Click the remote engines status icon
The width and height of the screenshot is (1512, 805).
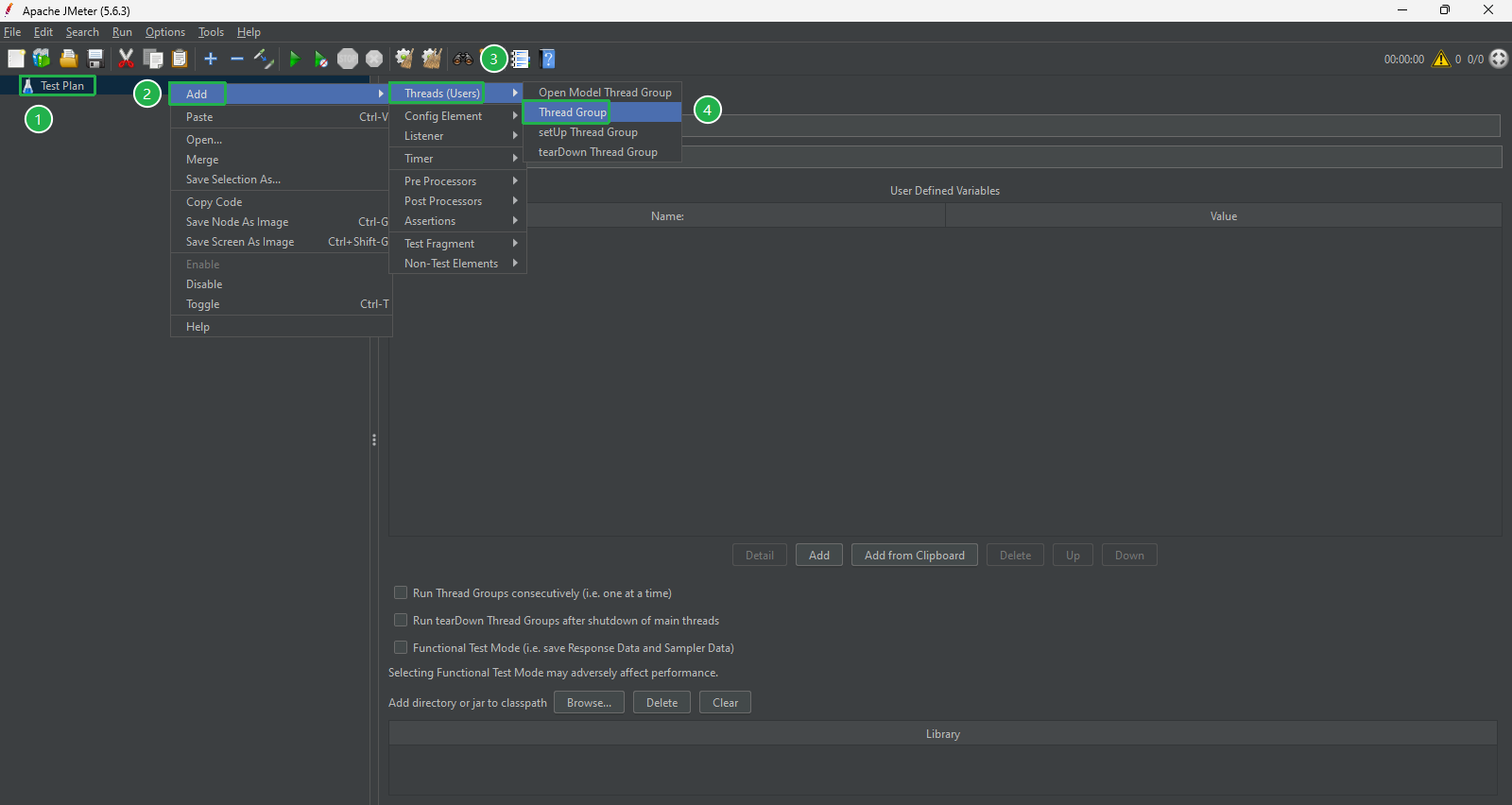pyautogui.click(x=1499, y=59)
